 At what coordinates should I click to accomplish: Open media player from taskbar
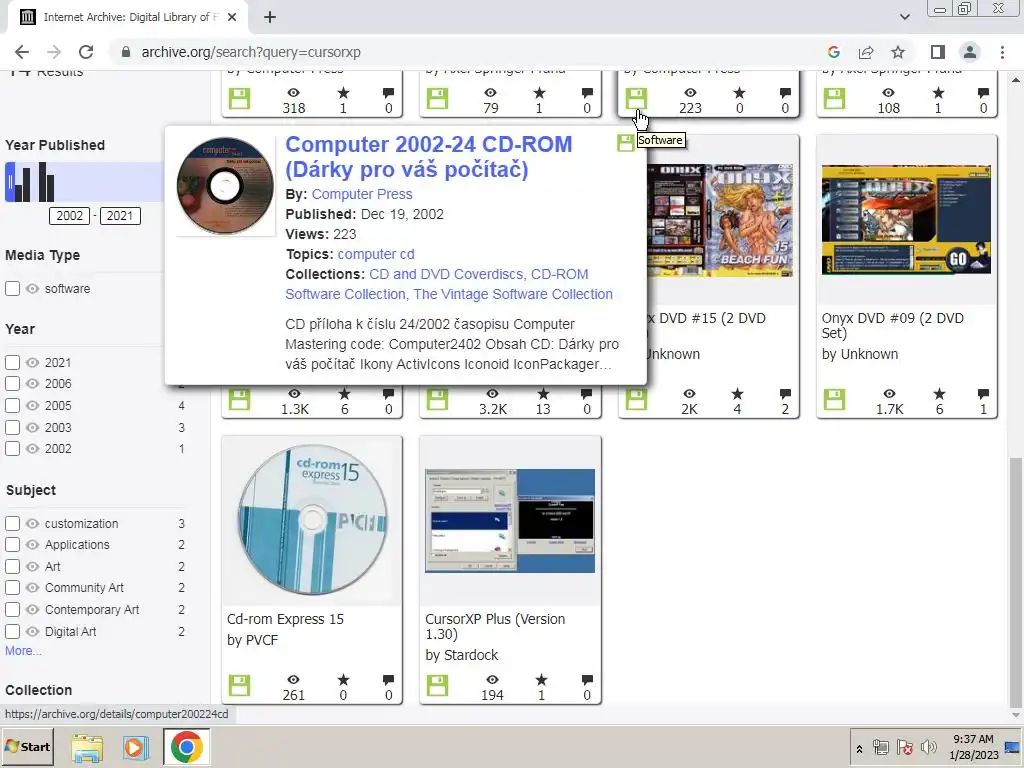point(135,748)
